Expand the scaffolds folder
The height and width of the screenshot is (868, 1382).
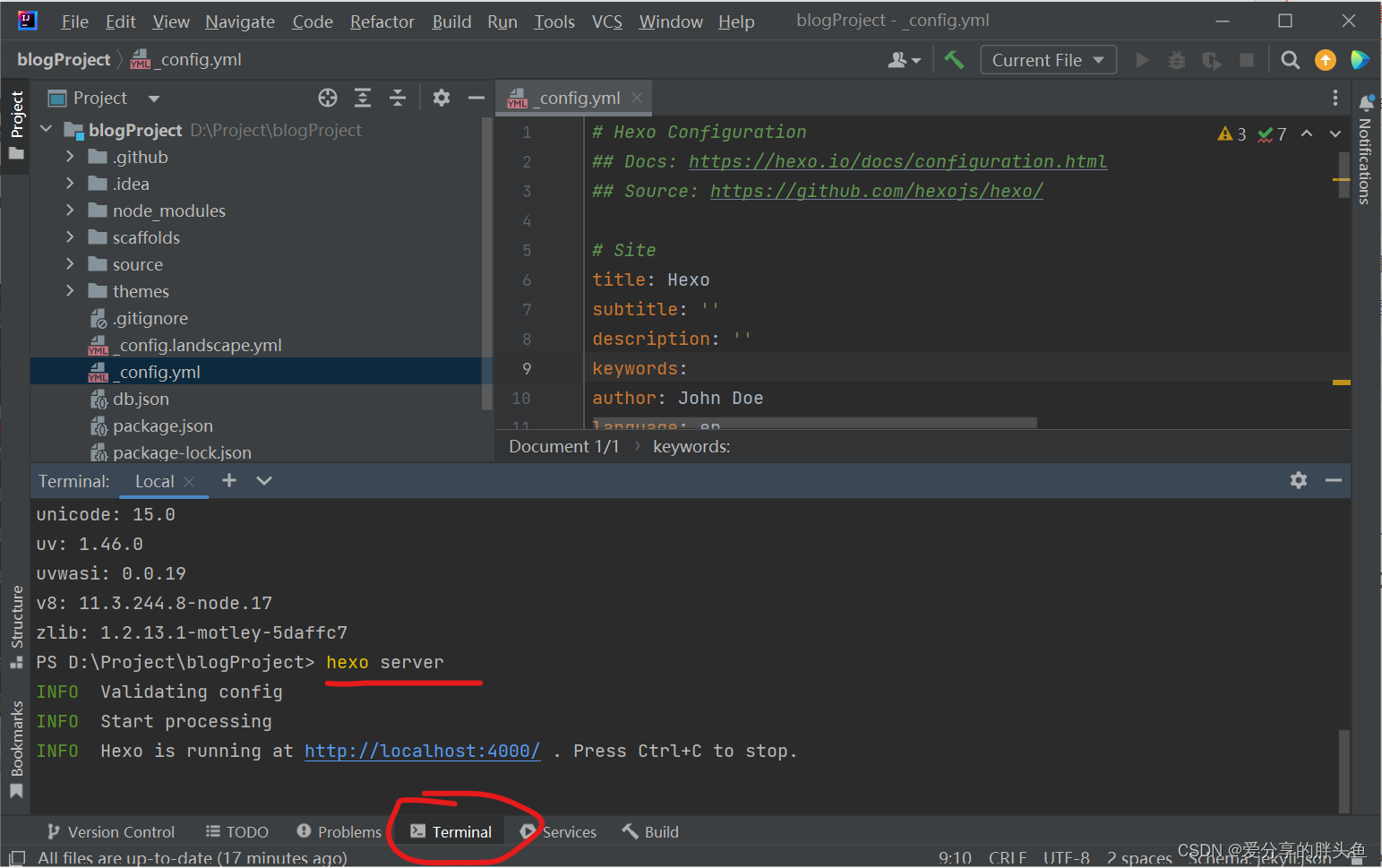tap(70, 237)
